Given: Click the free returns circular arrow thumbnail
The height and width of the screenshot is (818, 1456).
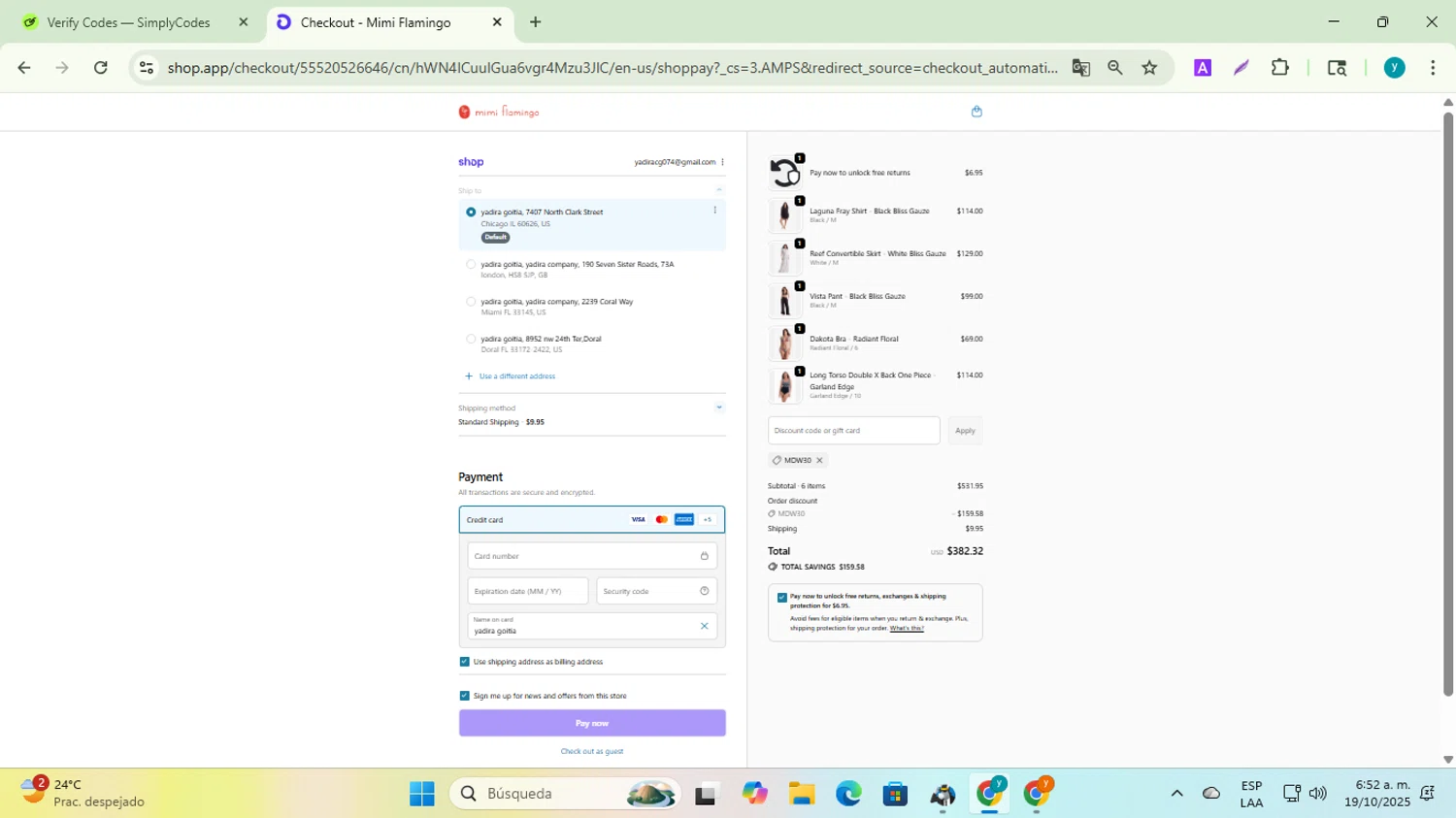Looking at the screenshot, I should 784,173.
